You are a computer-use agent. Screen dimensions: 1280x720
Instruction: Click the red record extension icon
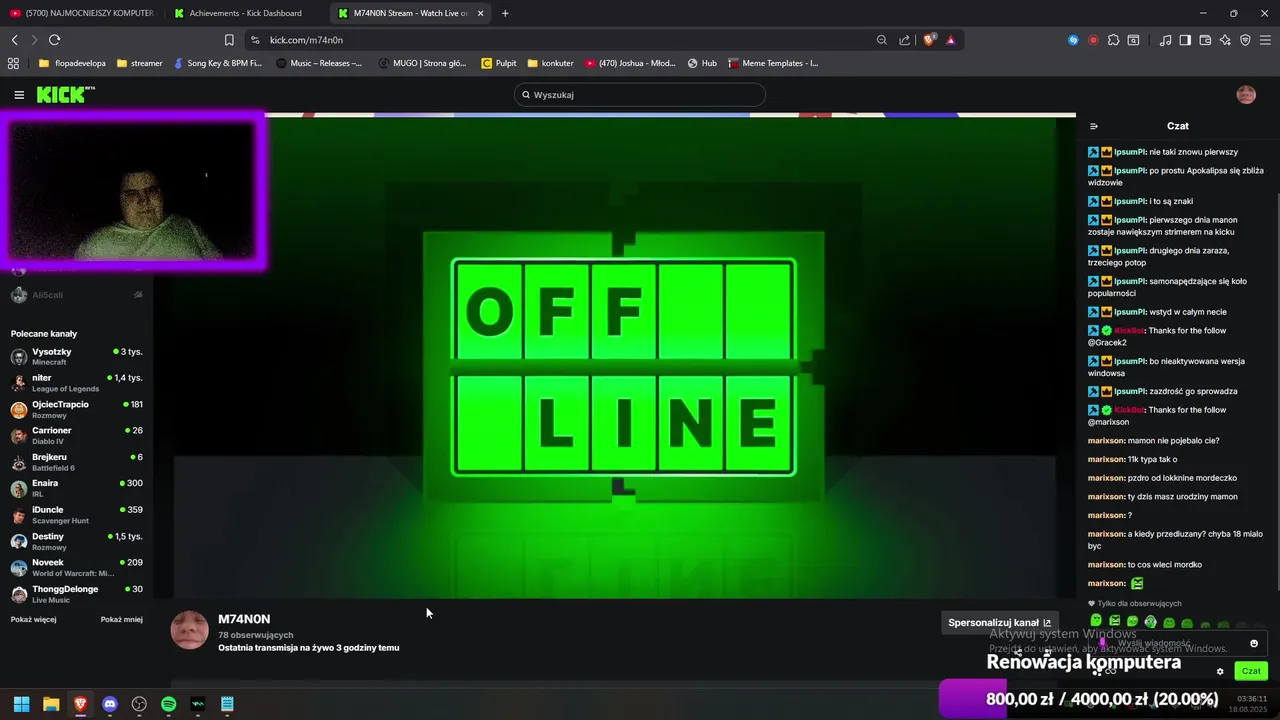1093,40
